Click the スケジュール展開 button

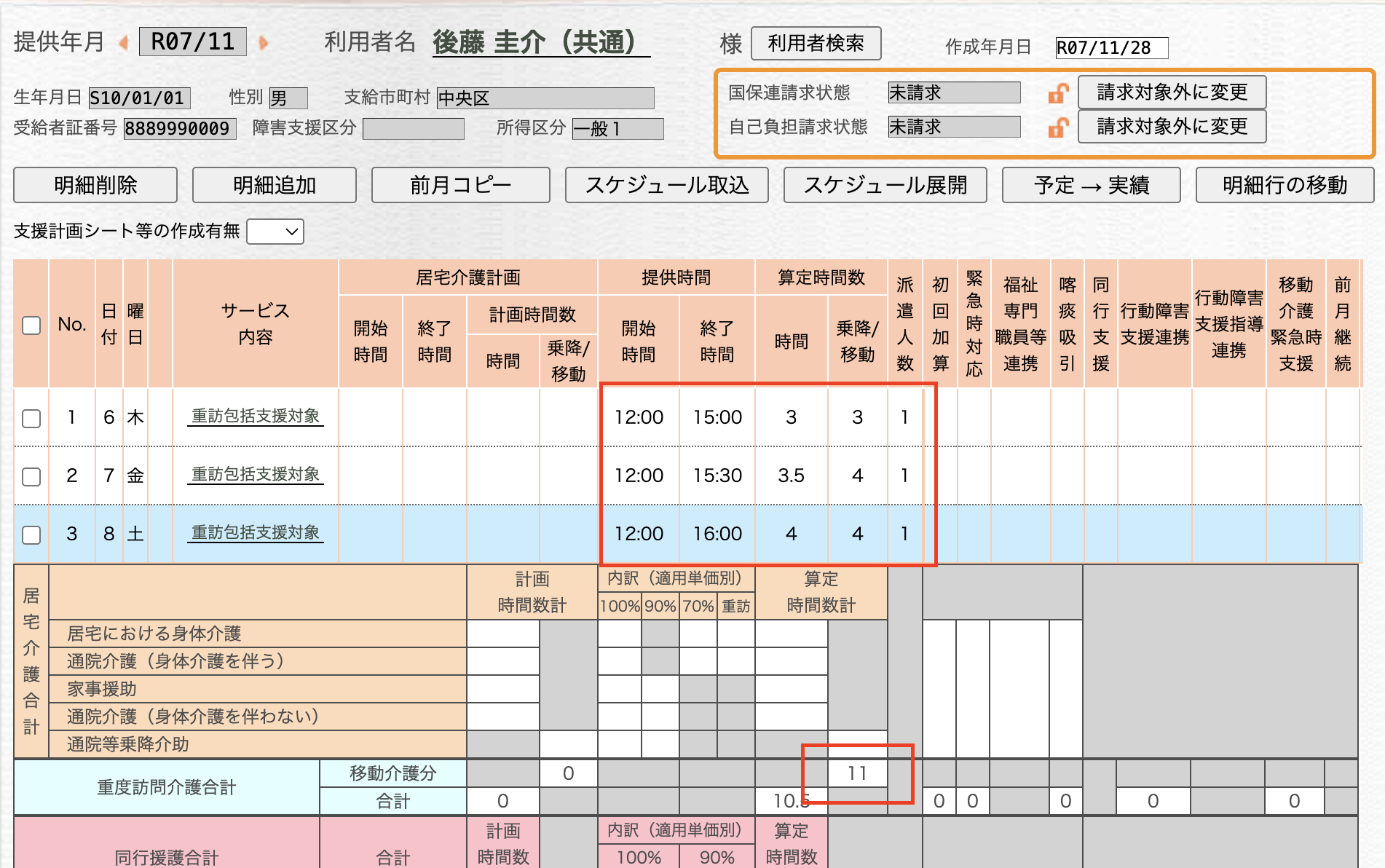885,185
